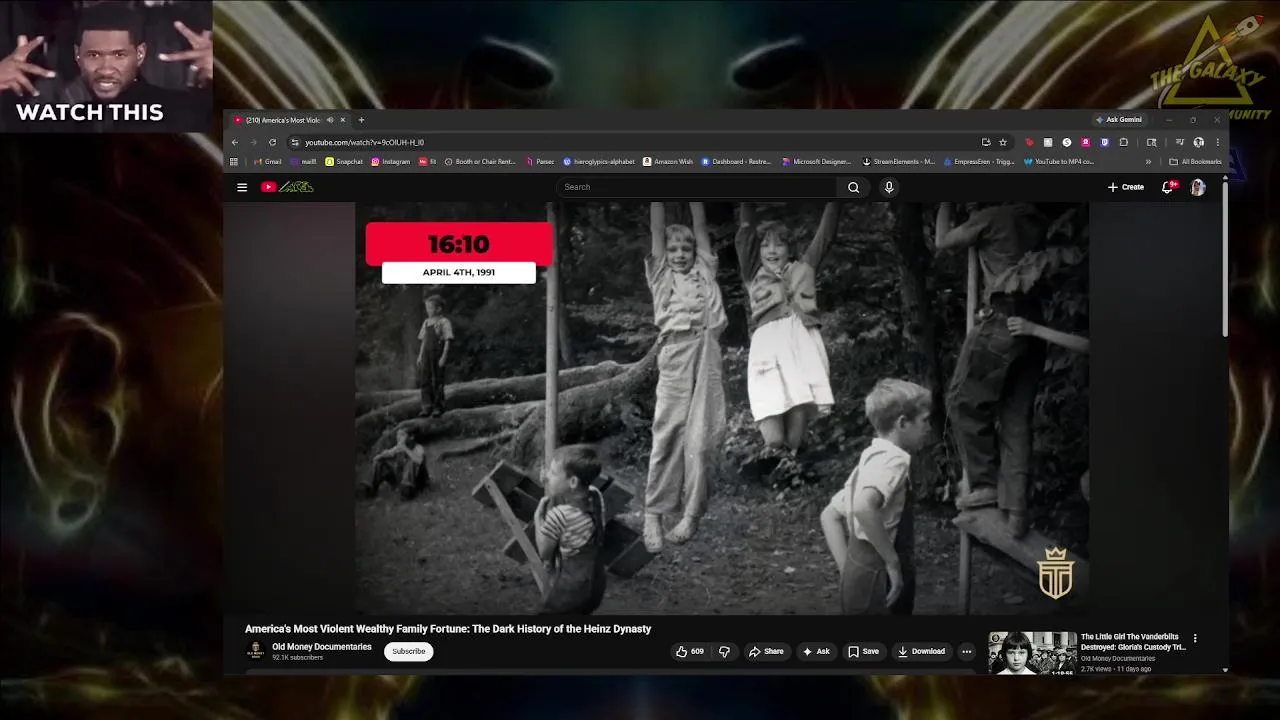Click The Little Girl video thumbnail

click(1032, 652)
